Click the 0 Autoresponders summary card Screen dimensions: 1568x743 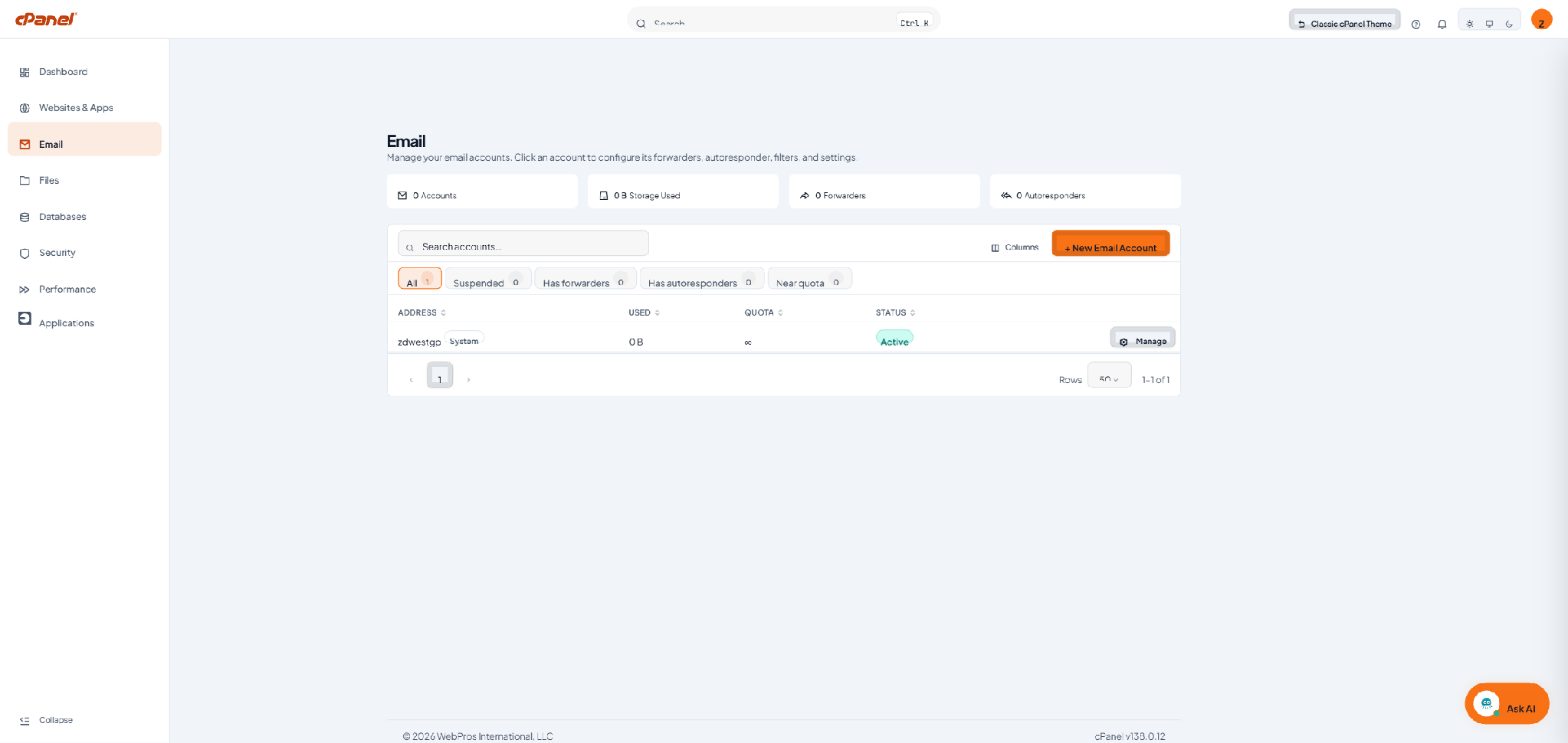[1085, 191]
